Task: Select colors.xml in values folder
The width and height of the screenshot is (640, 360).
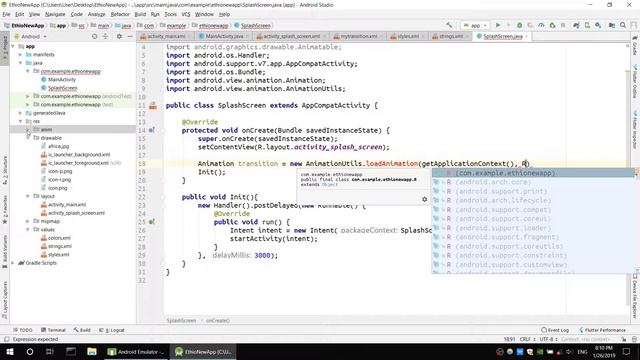Action: point(60,238)
